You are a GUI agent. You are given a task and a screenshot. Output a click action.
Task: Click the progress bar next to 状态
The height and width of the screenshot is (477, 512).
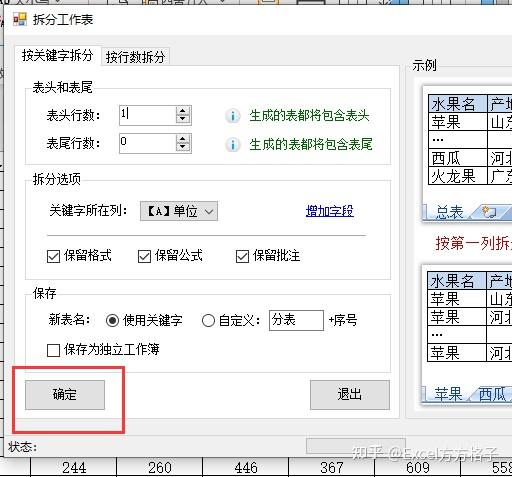[x=355, y=446]
